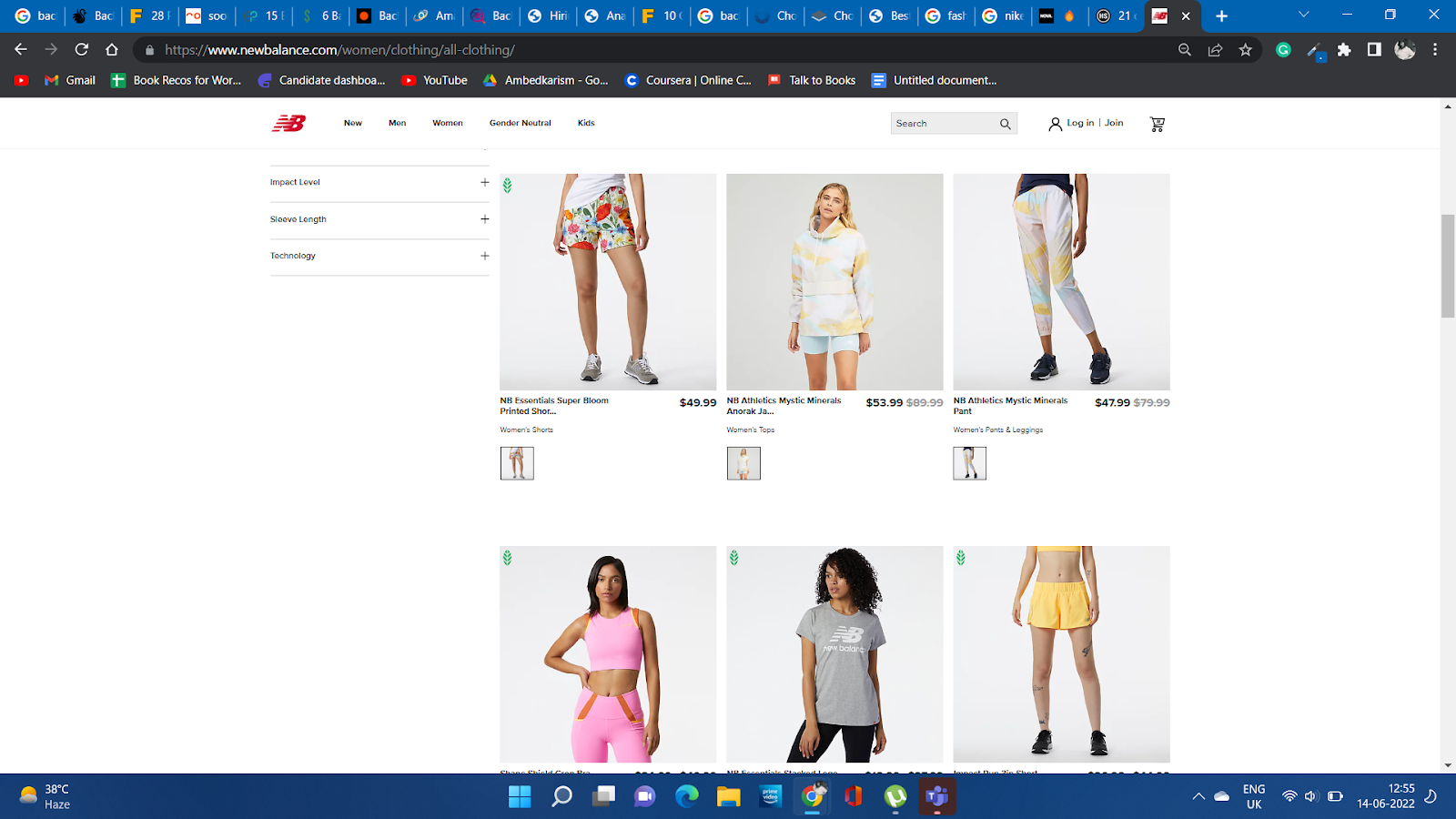This screenshot has width=1456, height=819.
Task: Open the New menu in site navigation
Action: pos(353,123)
